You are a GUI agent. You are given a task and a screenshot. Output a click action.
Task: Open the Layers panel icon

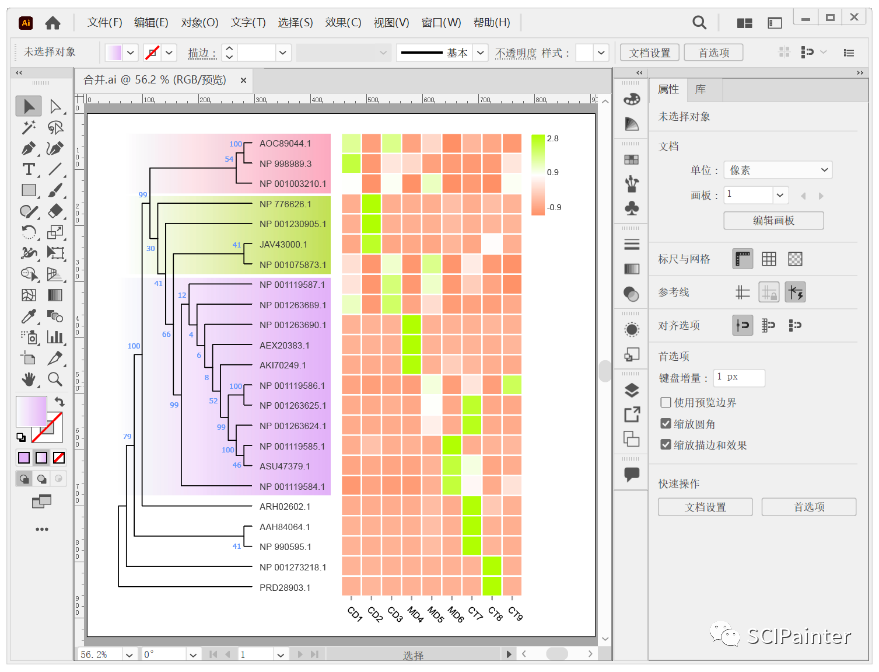(631, 390)
